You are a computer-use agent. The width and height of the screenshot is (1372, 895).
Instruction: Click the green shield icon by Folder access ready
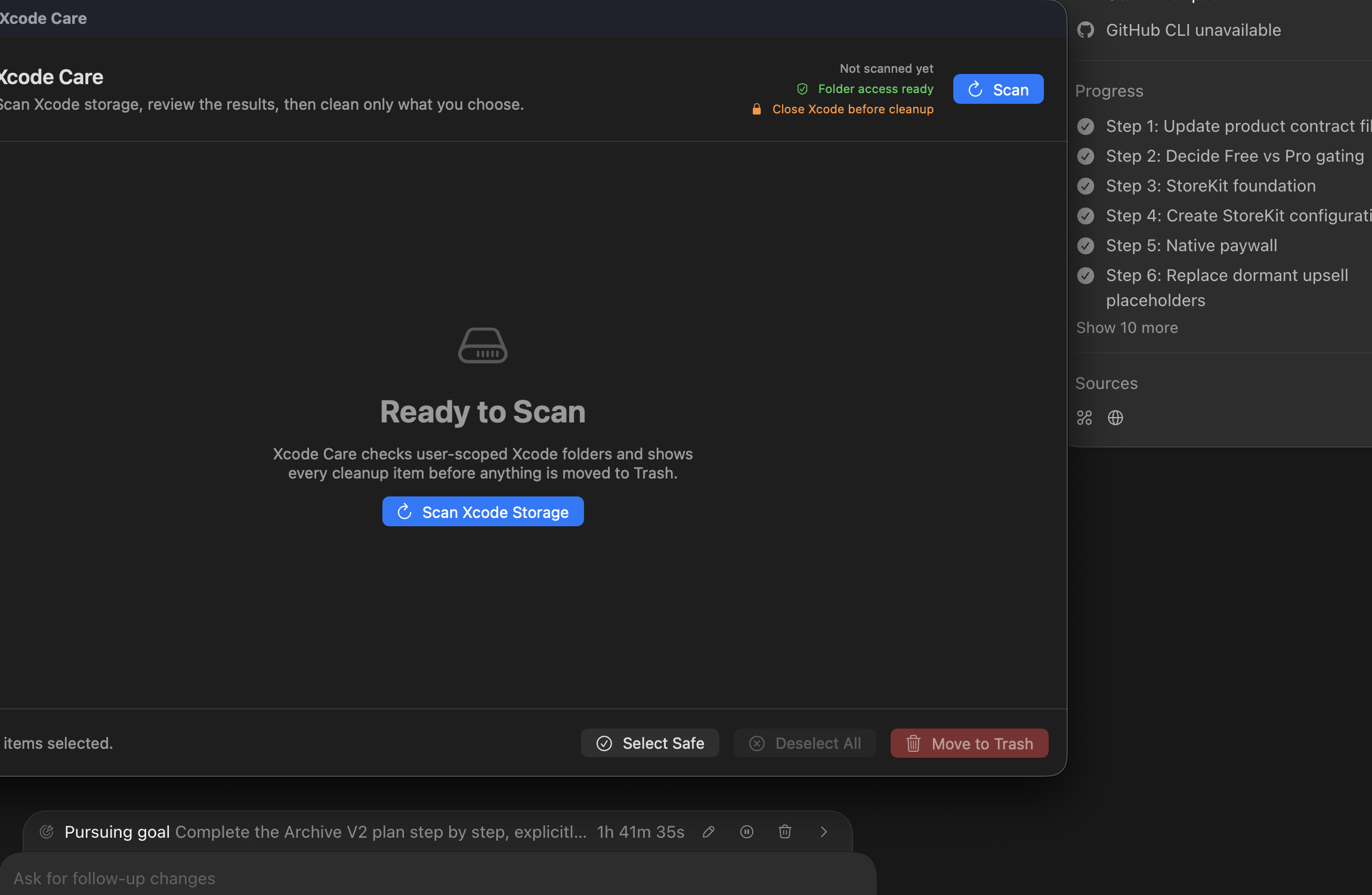tap(802, 89)
